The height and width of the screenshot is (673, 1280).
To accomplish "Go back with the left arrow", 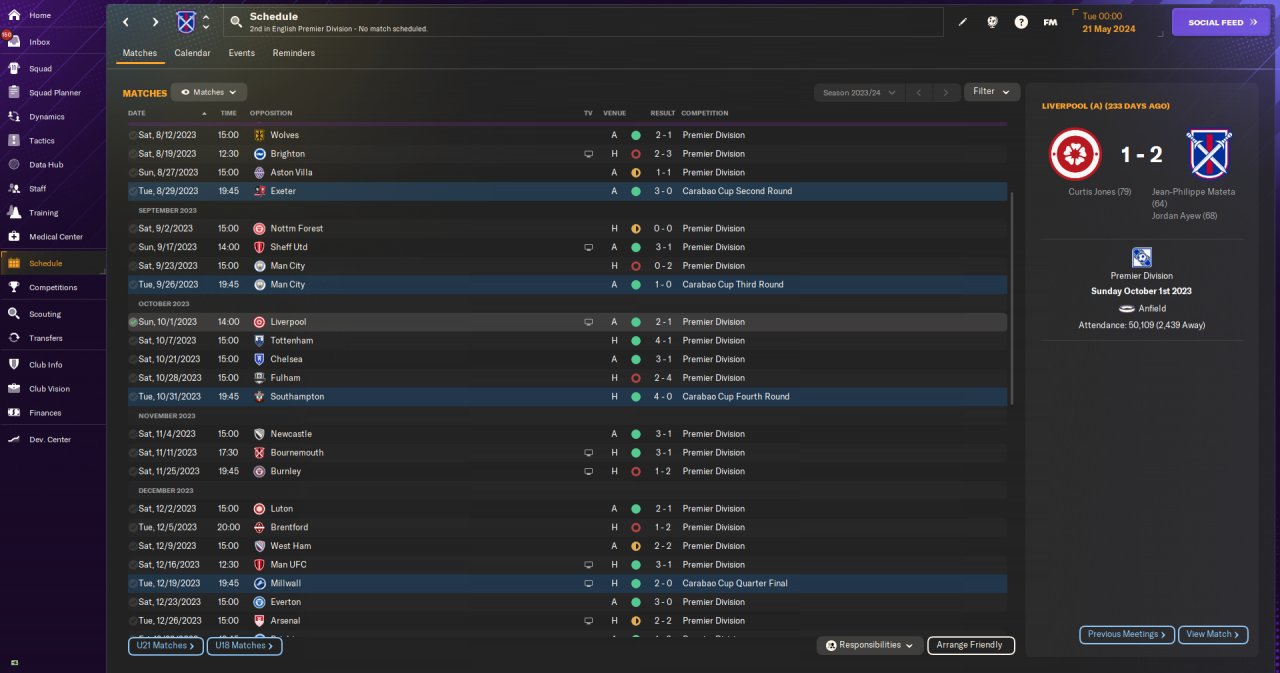I will [126, 22].
